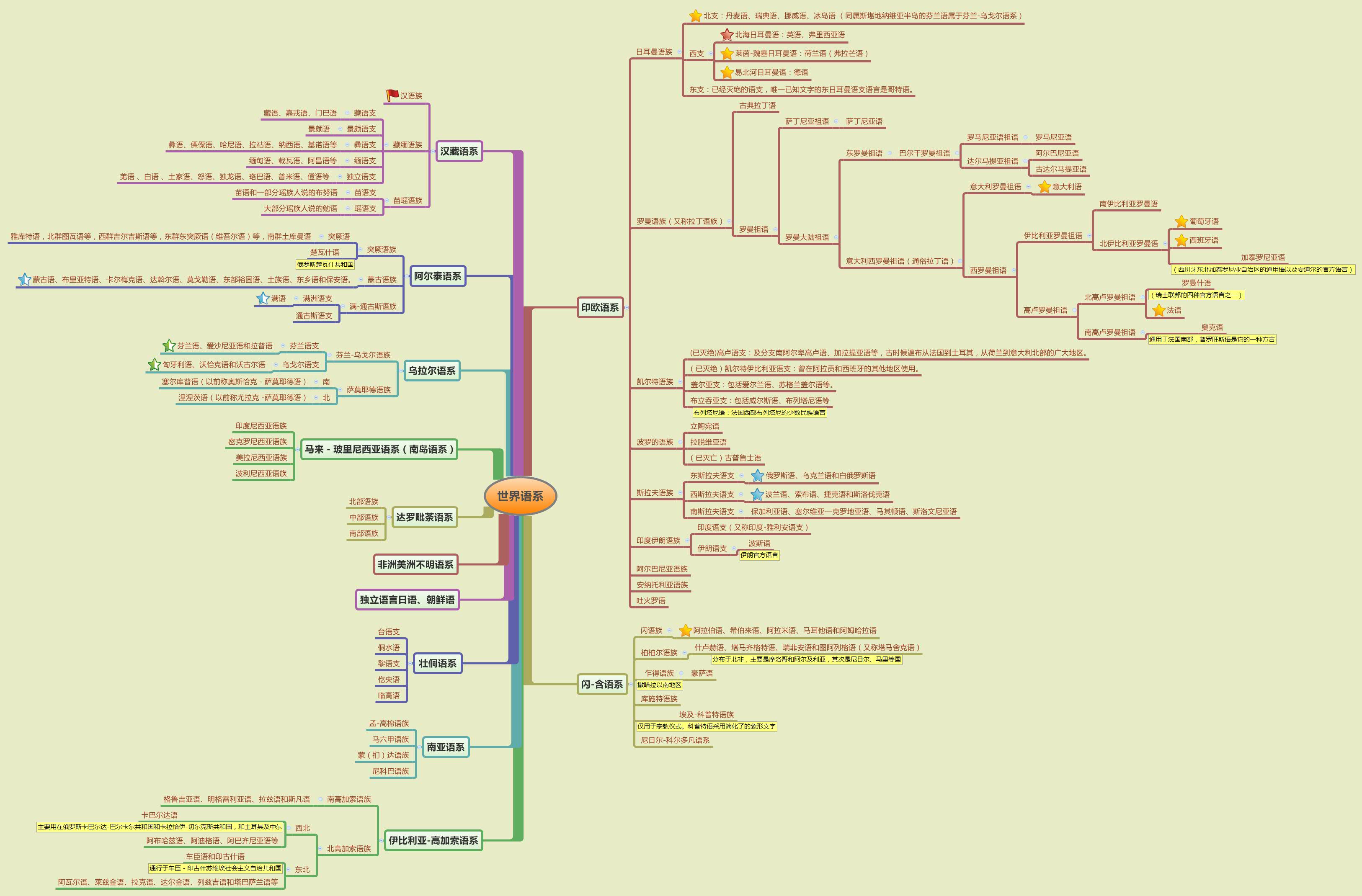Collapse the 日耳曼语族 branch

[x=679, y=52]
